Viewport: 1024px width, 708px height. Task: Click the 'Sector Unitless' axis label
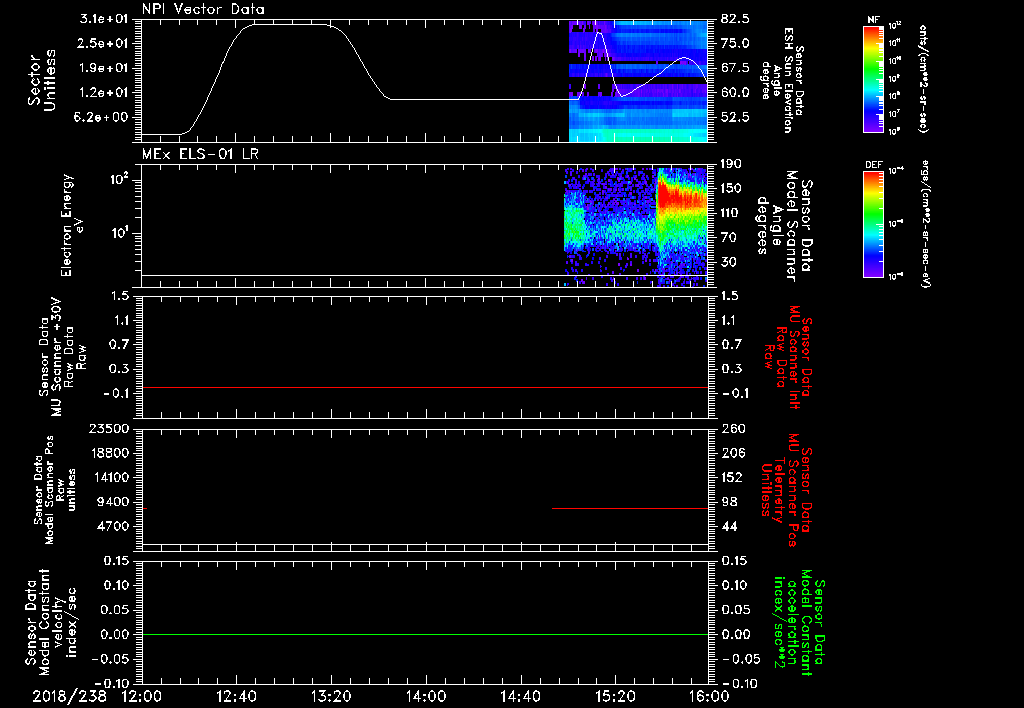pos(41,80)
